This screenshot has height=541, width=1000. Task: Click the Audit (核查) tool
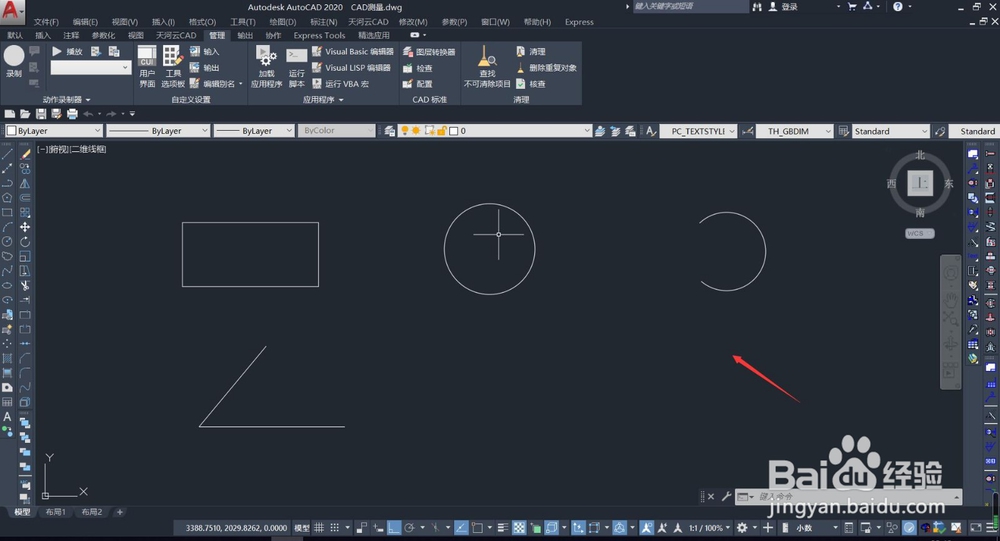click(x=531, y=84)
